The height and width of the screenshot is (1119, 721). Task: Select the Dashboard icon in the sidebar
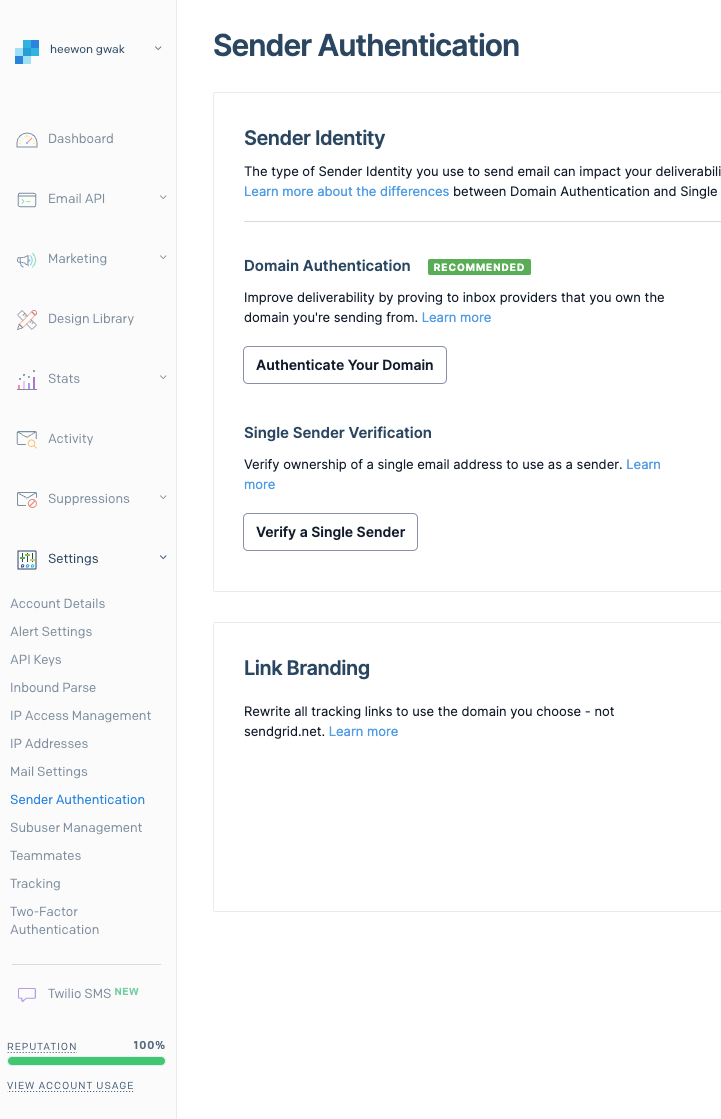[x=27, y=138]
